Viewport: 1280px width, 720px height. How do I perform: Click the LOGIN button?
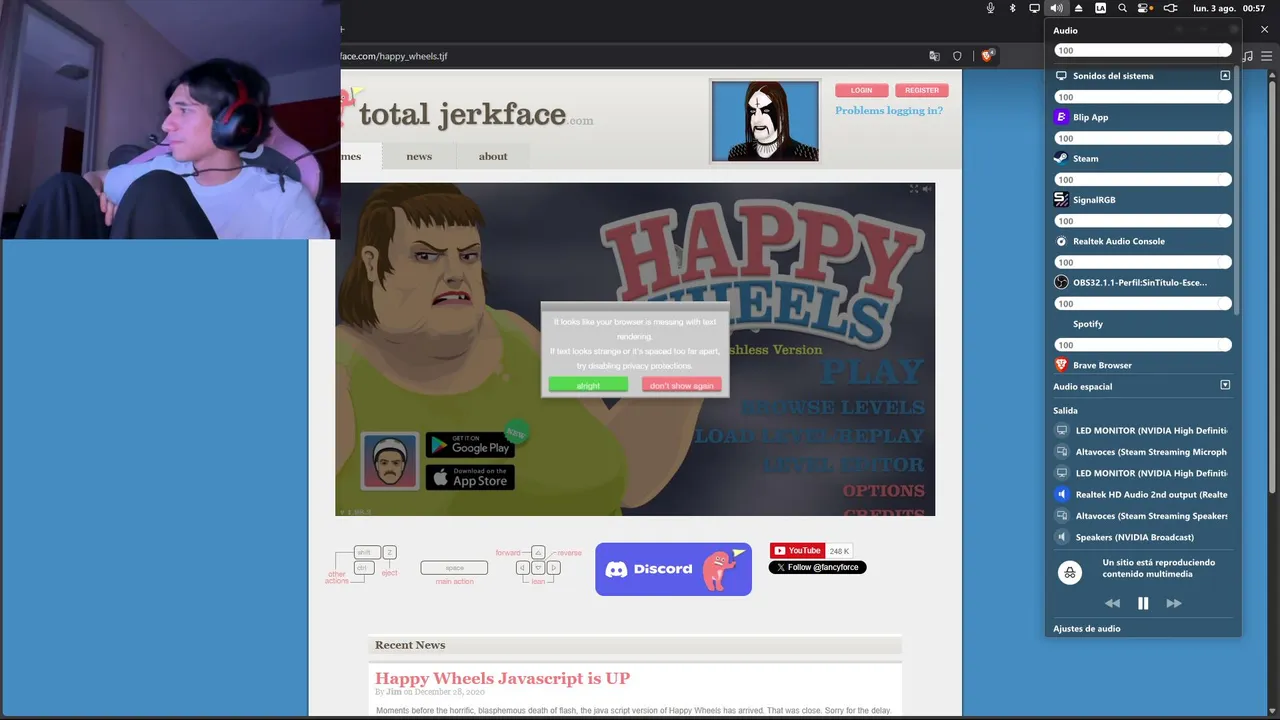pos(861,90)
